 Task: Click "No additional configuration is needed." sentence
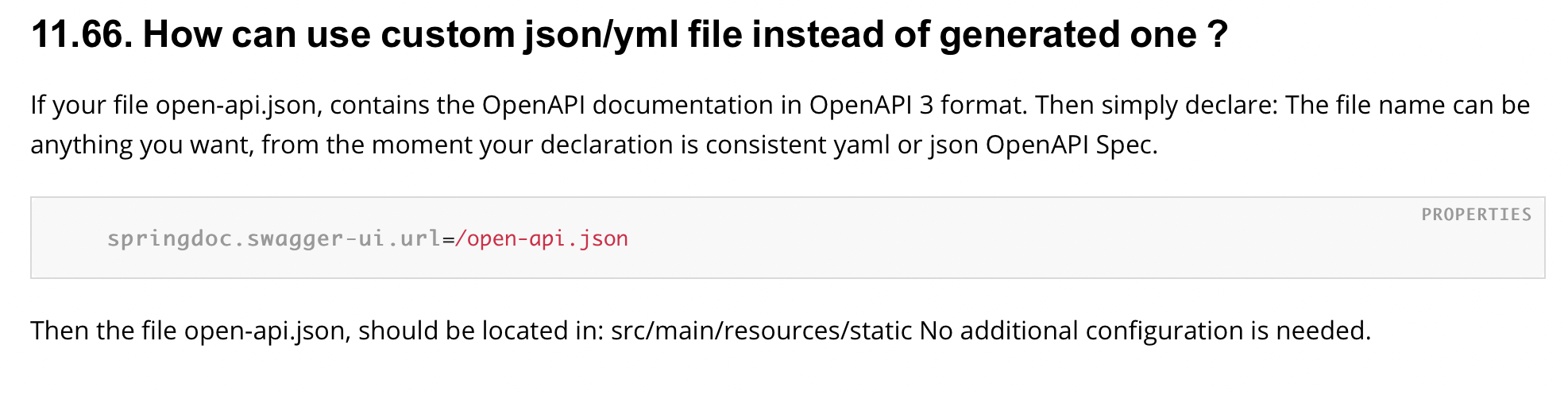tap(1145, 331)
